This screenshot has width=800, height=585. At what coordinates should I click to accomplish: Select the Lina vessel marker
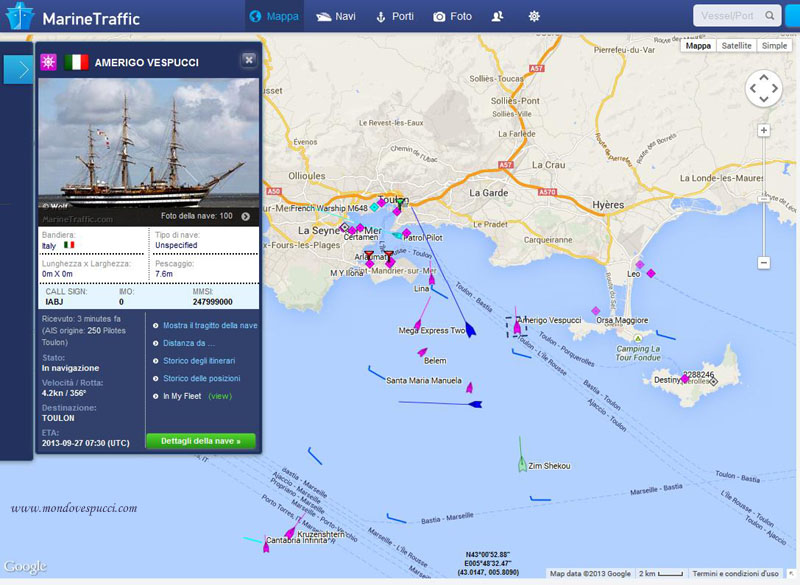[432, 278]
